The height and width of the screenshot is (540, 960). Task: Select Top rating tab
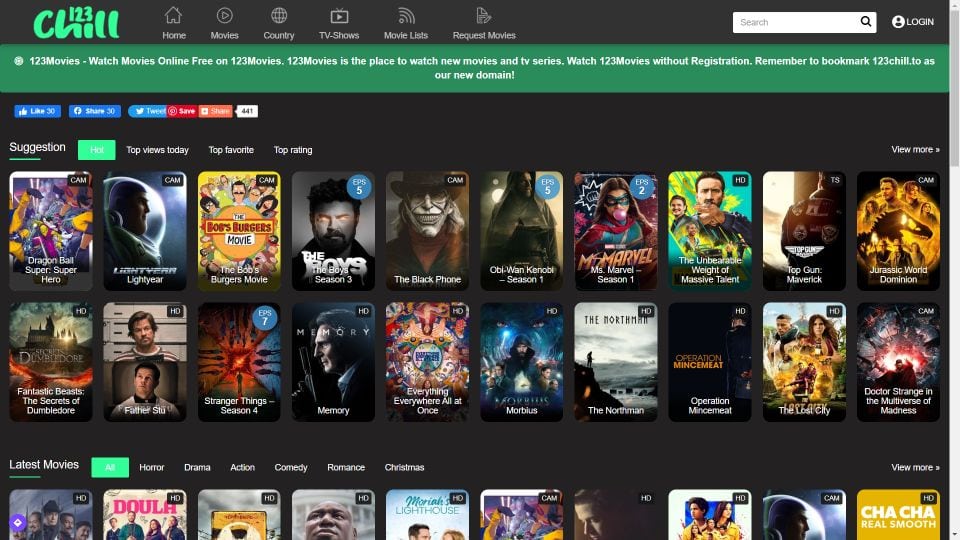tap(293, 150)
